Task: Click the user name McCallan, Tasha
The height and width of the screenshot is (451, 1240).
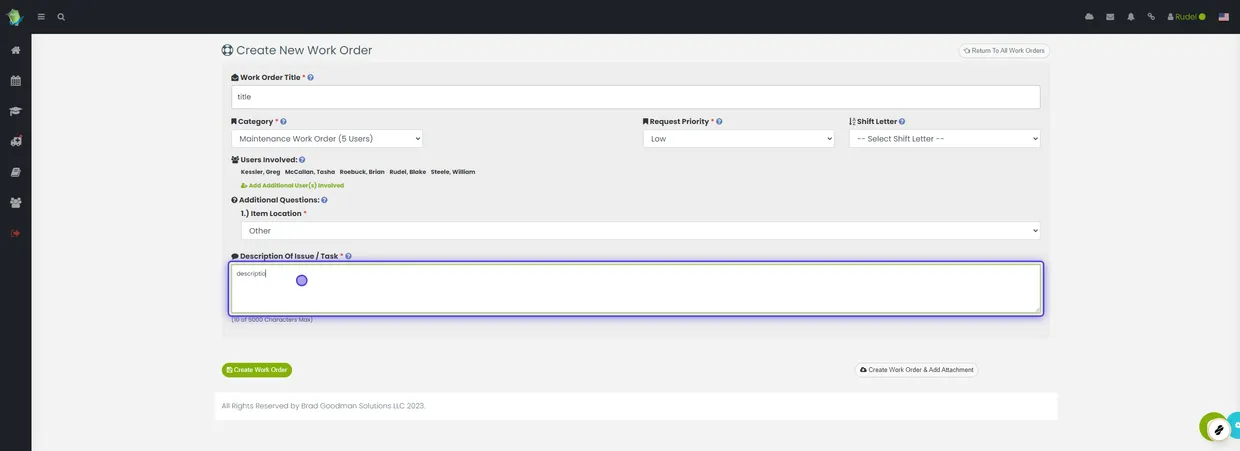Action: pyautogui.click(x=310, y=172)
